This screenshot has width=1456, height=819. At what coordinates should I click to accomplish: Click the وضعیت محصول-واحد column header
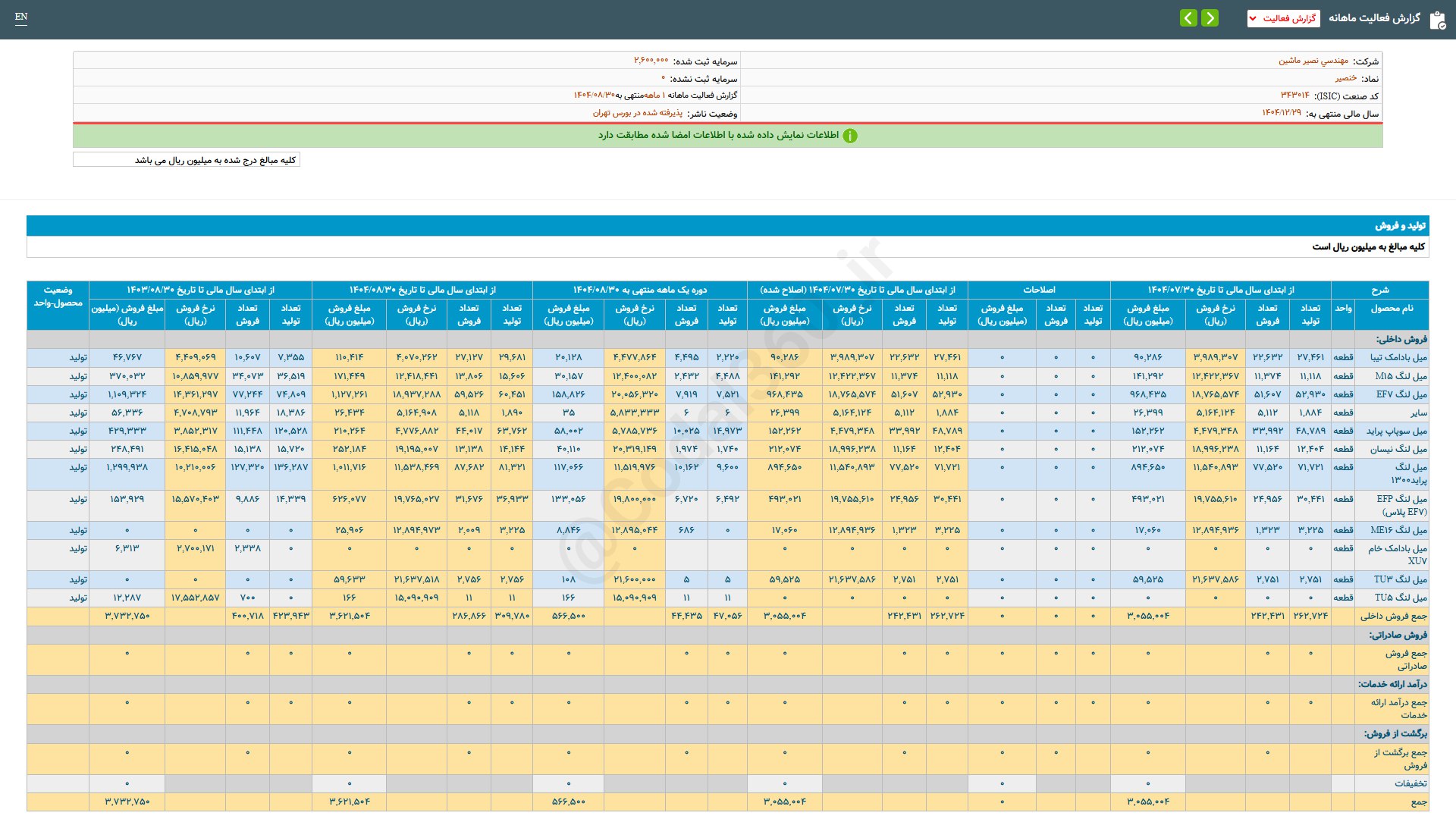click(58, 297)
